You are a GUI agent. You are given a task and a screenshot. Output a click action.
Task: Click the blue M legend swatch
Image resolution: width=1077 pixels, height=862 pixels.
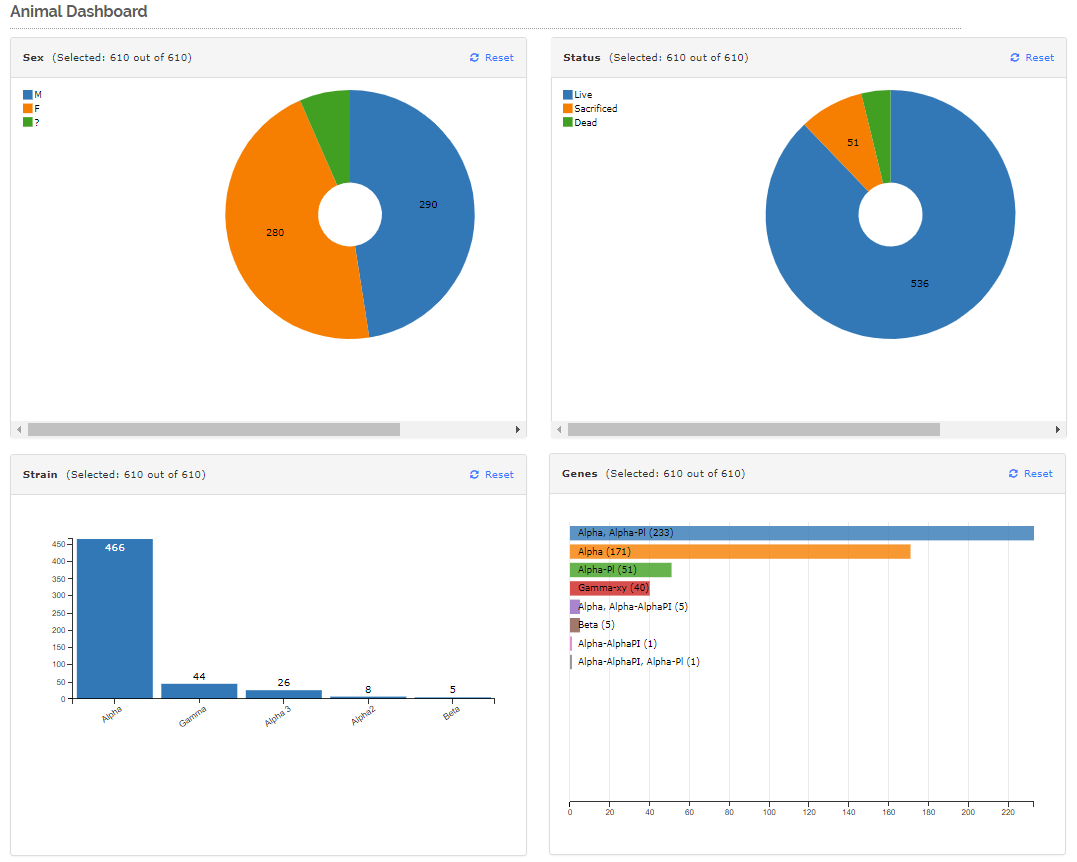[x=28, y=95]
